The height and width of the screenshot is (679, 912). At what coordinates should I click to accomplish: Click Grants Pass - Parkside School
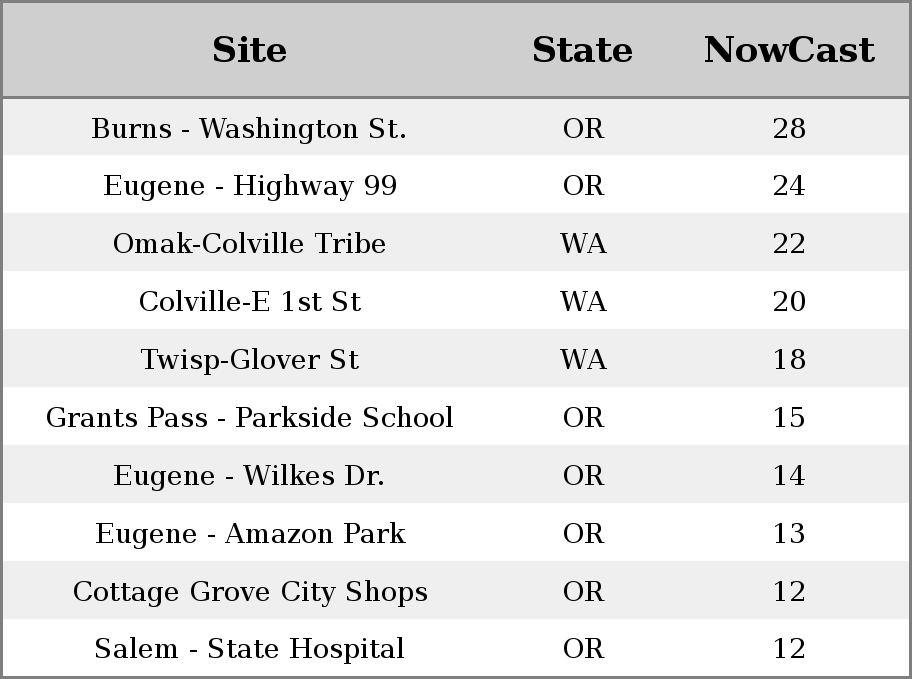[x=250, y=417]
